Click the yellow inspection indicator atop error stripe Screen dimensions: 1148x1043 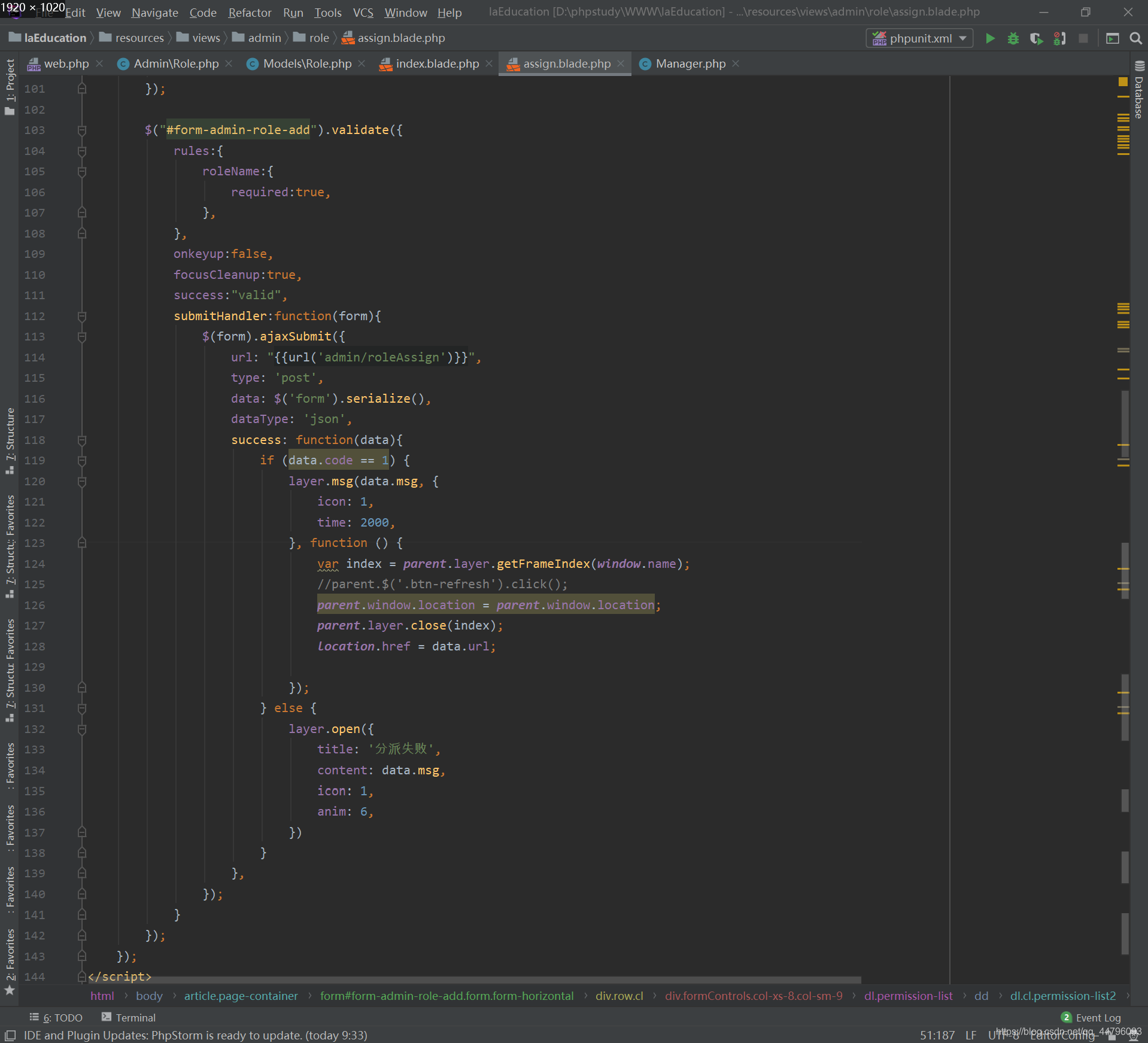(1123, 81)
